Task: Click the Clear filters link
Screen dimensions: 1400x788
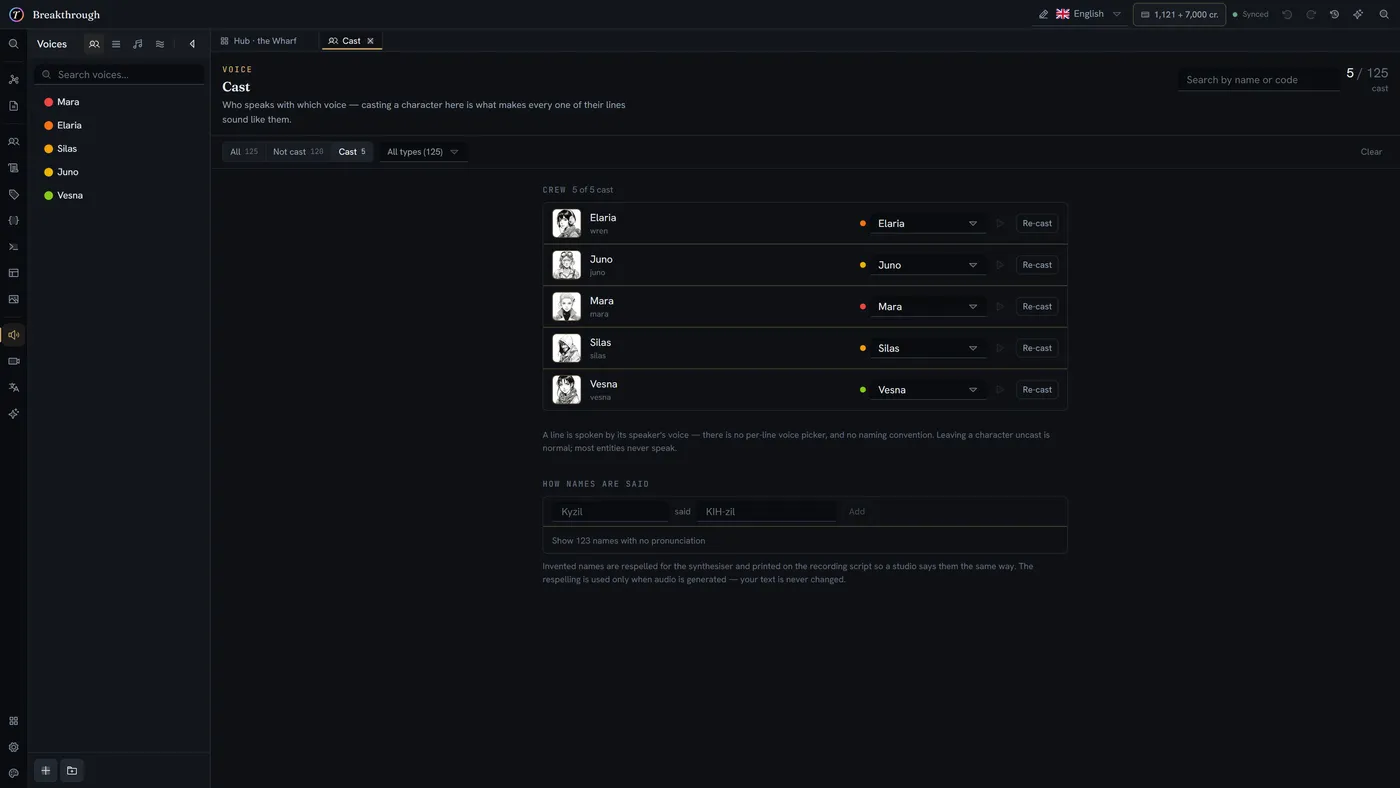Action: coord(1371,152)
